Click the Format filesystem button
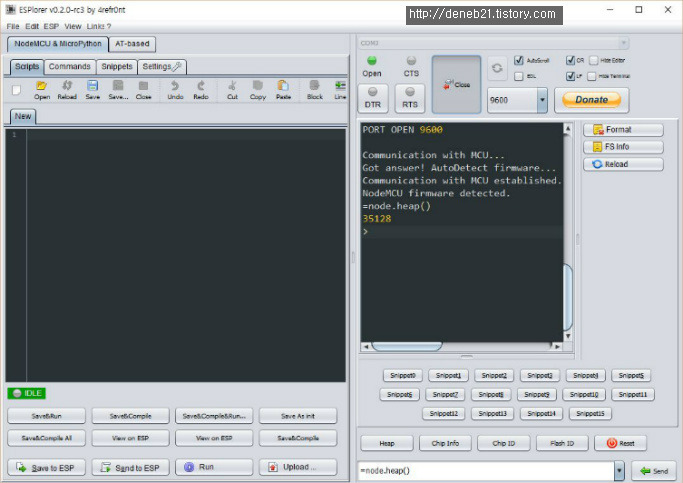Image resolution: width=683 pixels, height=483 pixels. pyautogui.click(x=623, y=130)
